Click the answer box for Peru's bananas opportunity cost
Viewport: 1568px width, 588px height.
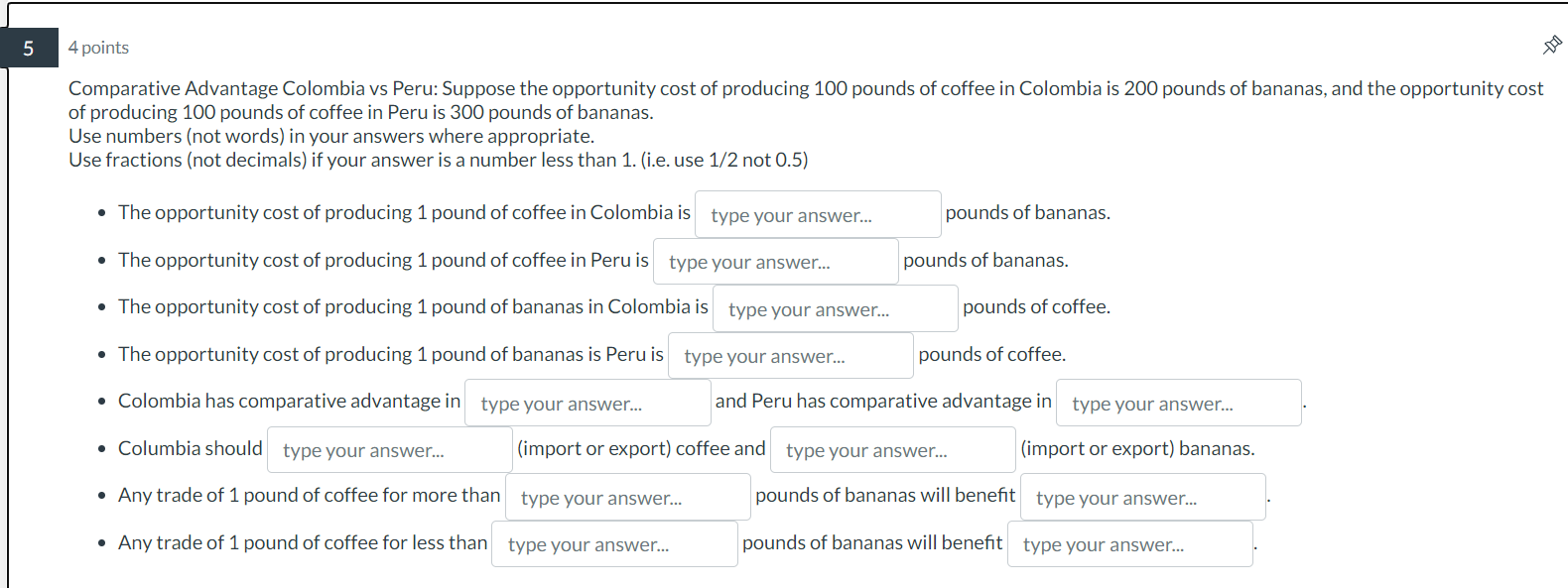(790, 355)
